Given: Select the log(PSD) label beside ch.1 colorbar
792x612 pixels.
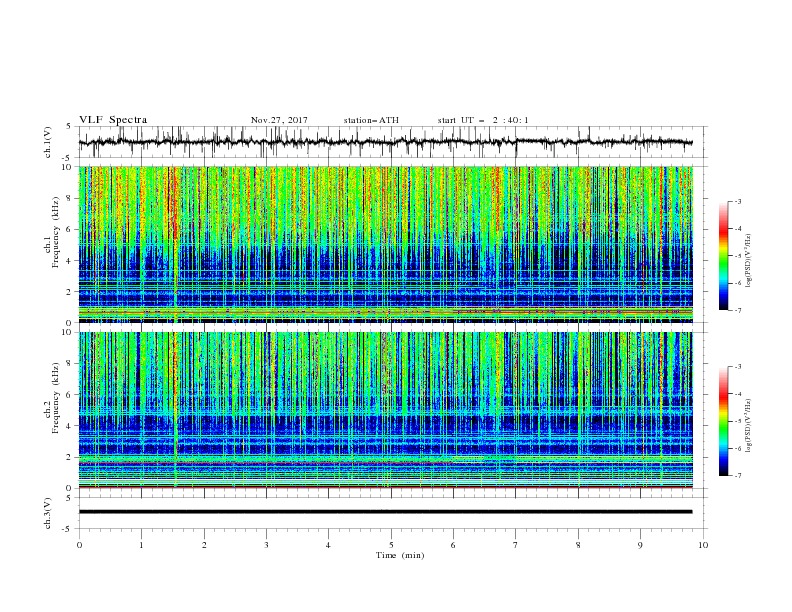Looking at the screenshot, I should [748, 261].
